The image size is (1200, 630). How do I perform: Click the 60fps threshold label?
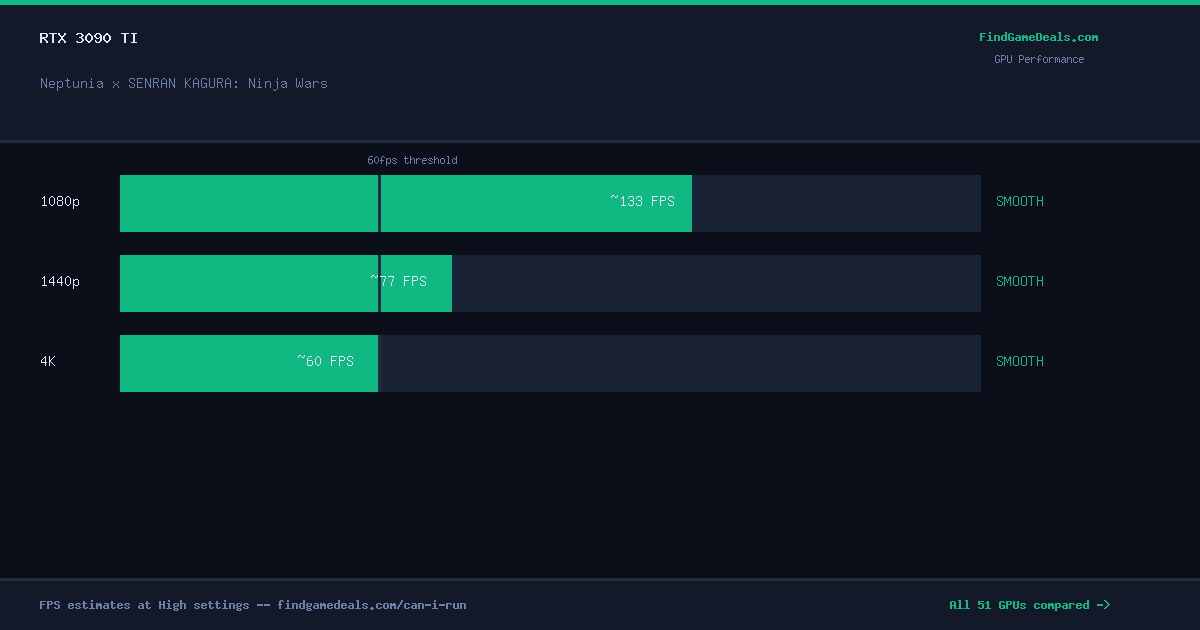coord(412,160)
